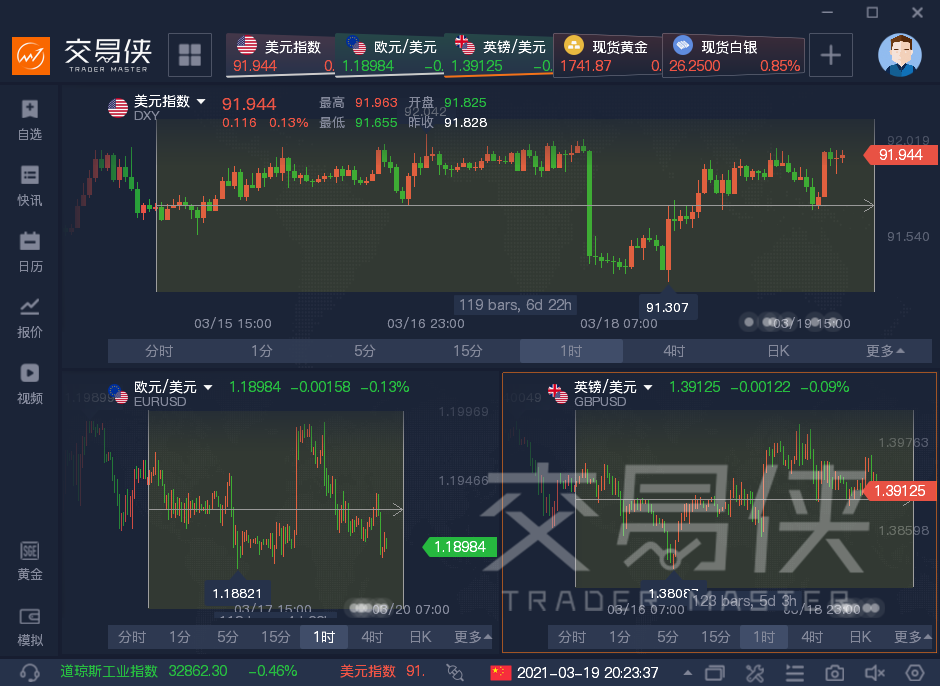Switch DXY chart to 日K timeframe

tap(778, 351)
